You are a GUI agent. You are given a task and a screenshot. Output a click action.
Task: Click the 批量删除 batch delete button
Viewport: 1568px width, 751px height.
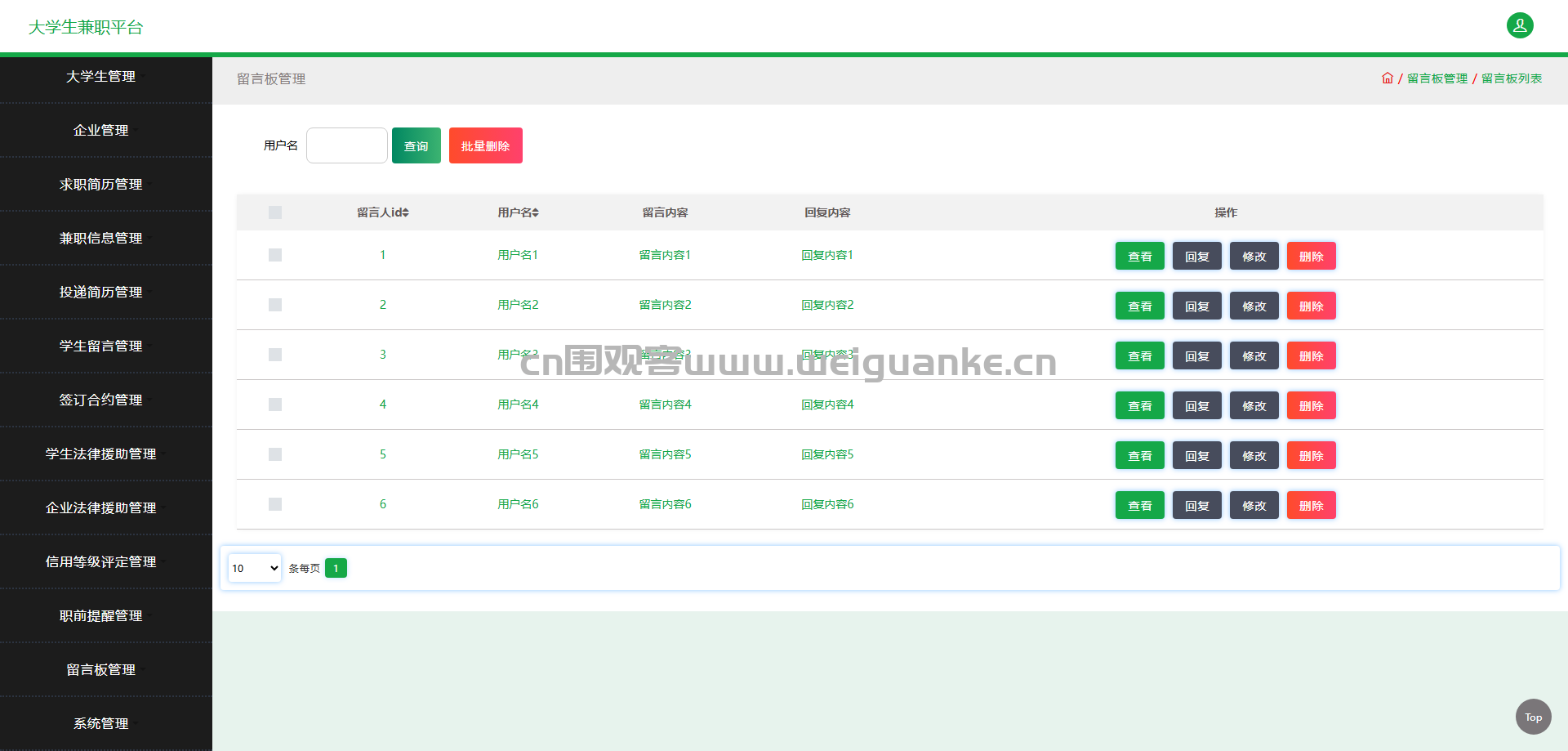(486, 145)
